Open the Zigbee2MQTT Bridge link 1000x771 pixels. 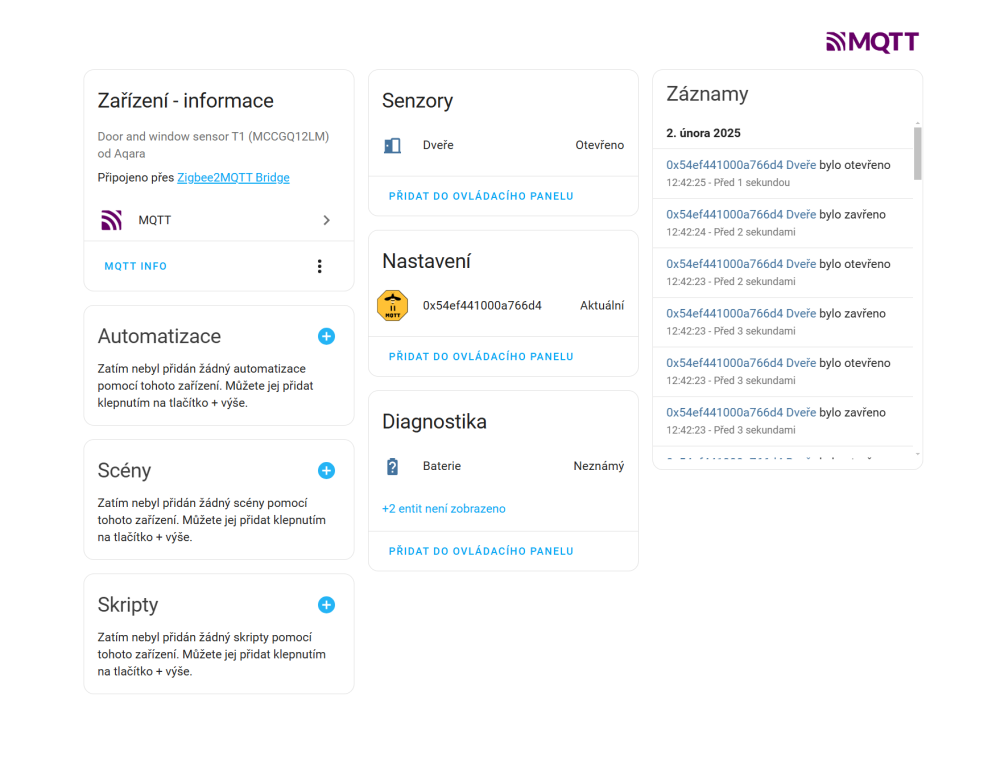coord(233,178)
